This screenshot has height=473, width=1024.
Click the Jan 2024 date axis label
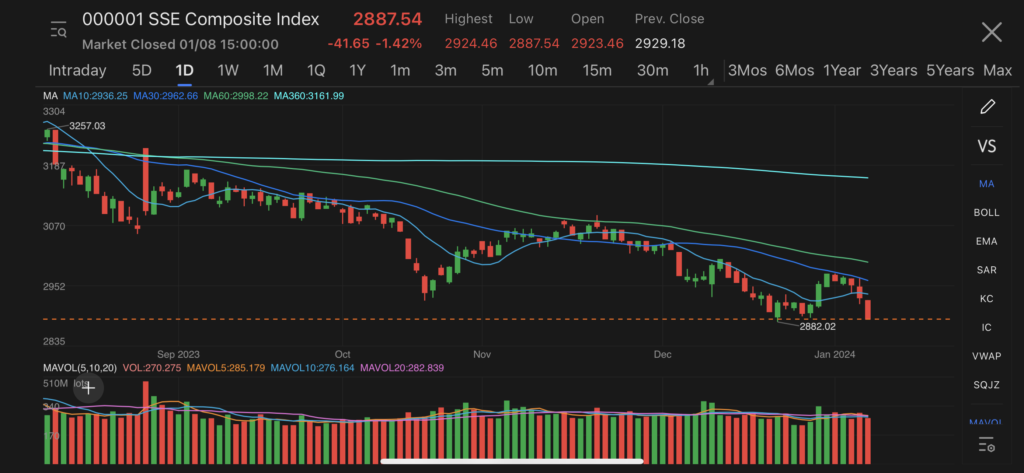pos(835,355)
